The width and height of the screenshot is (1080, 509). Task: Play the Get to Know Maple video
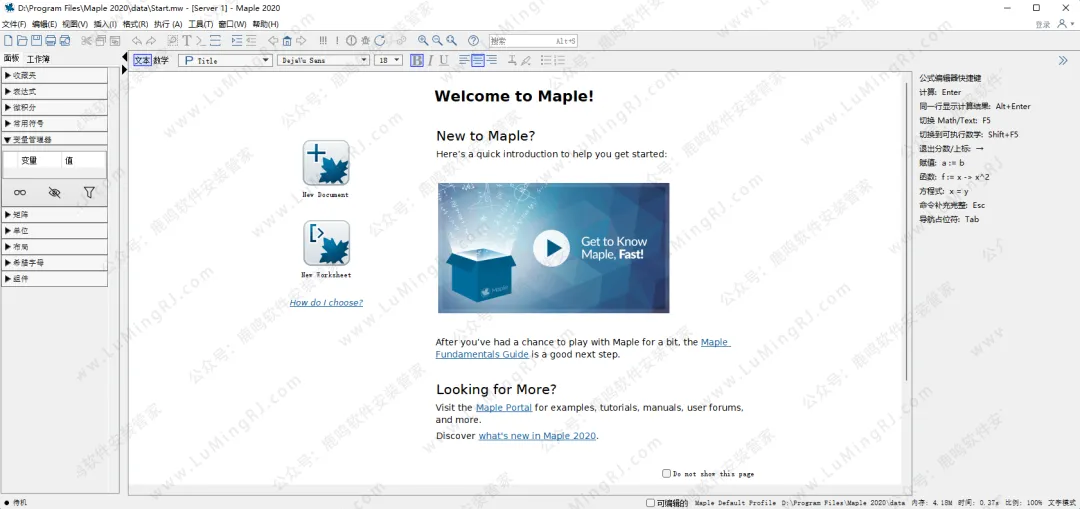tap(551, 248)
